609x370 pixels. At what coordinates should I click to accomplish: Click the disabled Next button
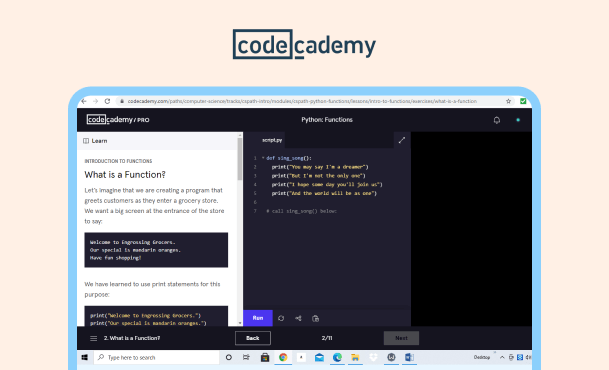pos(401,338)
